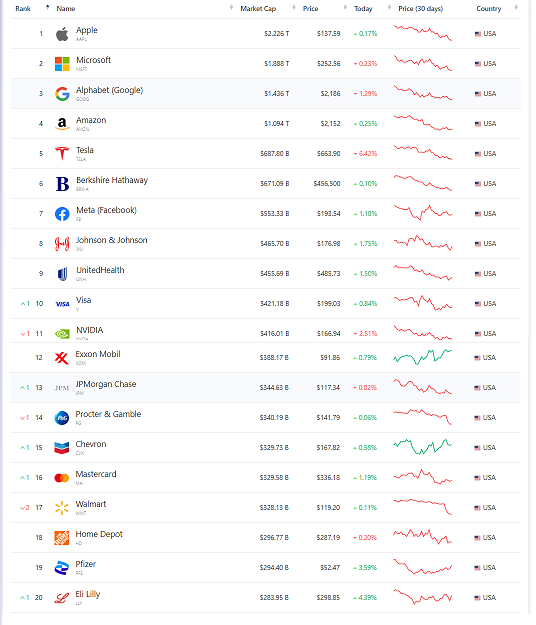Image resolution: width=536 pixels, height=625 pixels.
Task: Click Walmart's rank change down 2 indicator
Action: (25, 508)
